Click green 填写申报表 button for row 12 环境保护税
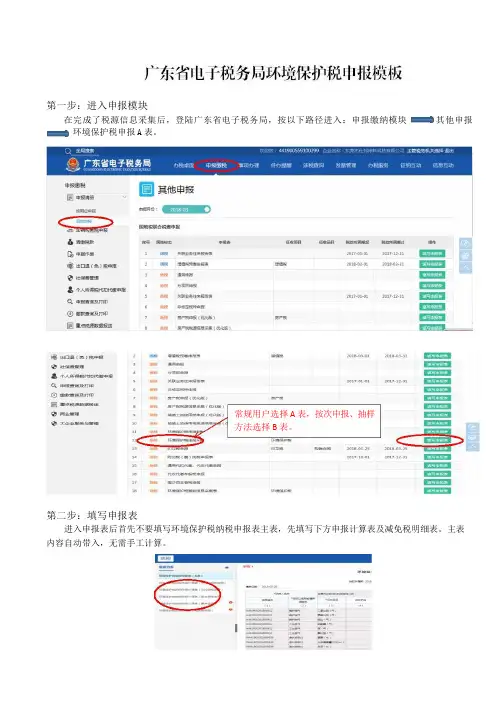 pos(437,440)
